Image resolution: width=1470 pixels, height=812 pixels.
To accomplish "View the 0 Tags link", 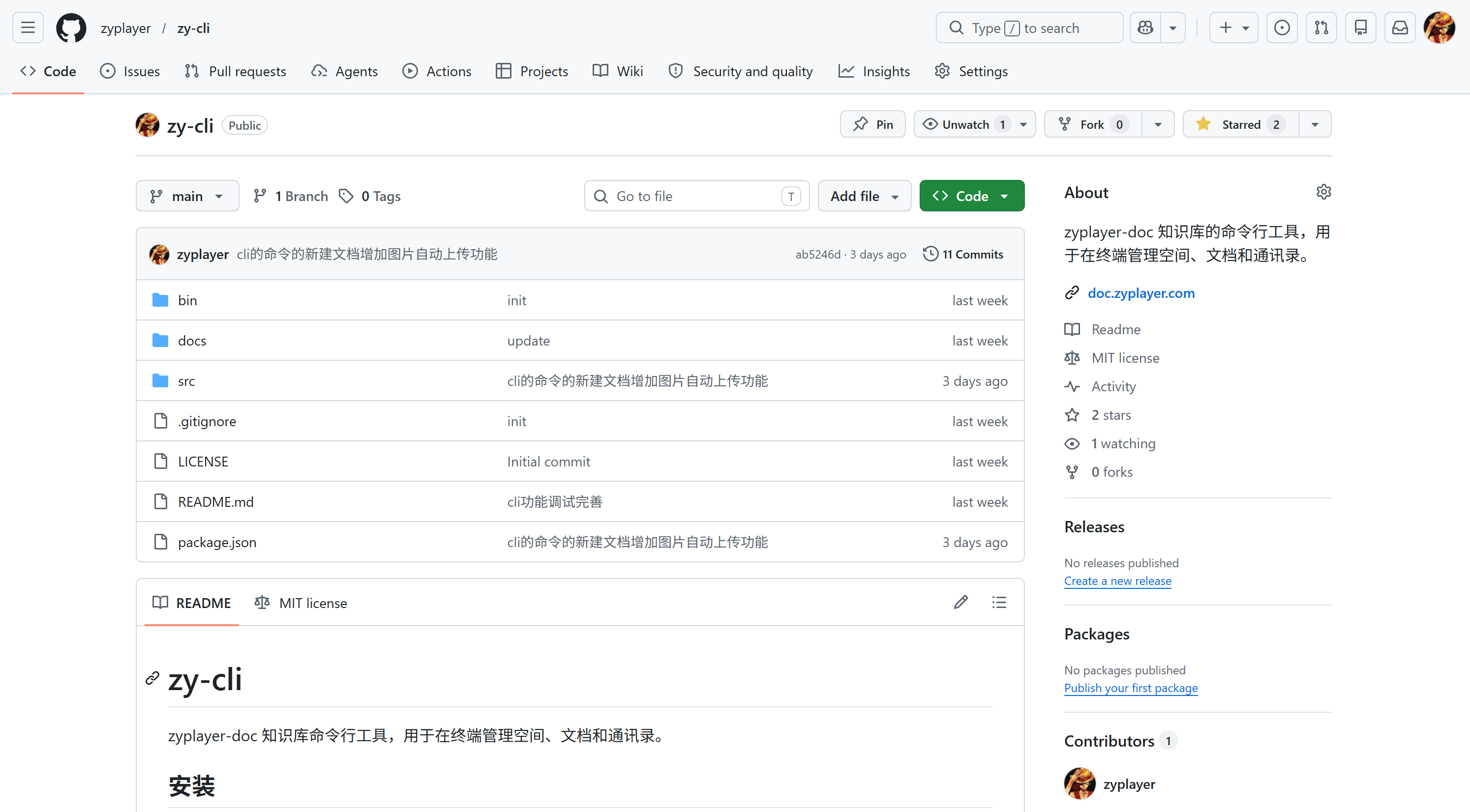I will tap(370, 196).
